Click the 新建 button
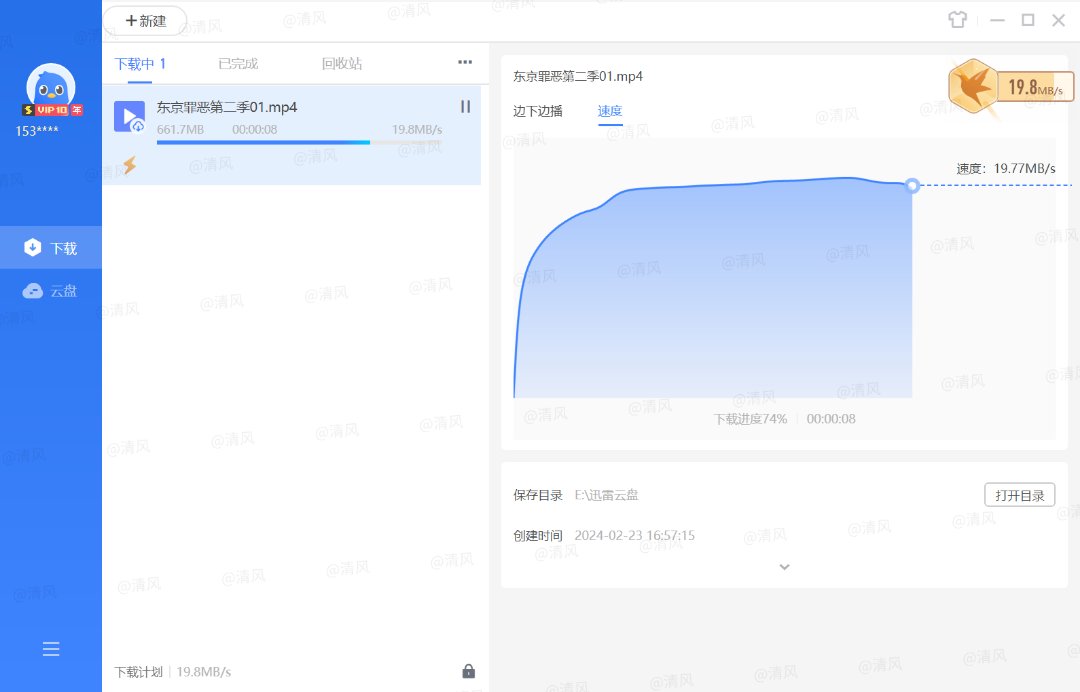The image size is (1080, 692). coord(145,20)
